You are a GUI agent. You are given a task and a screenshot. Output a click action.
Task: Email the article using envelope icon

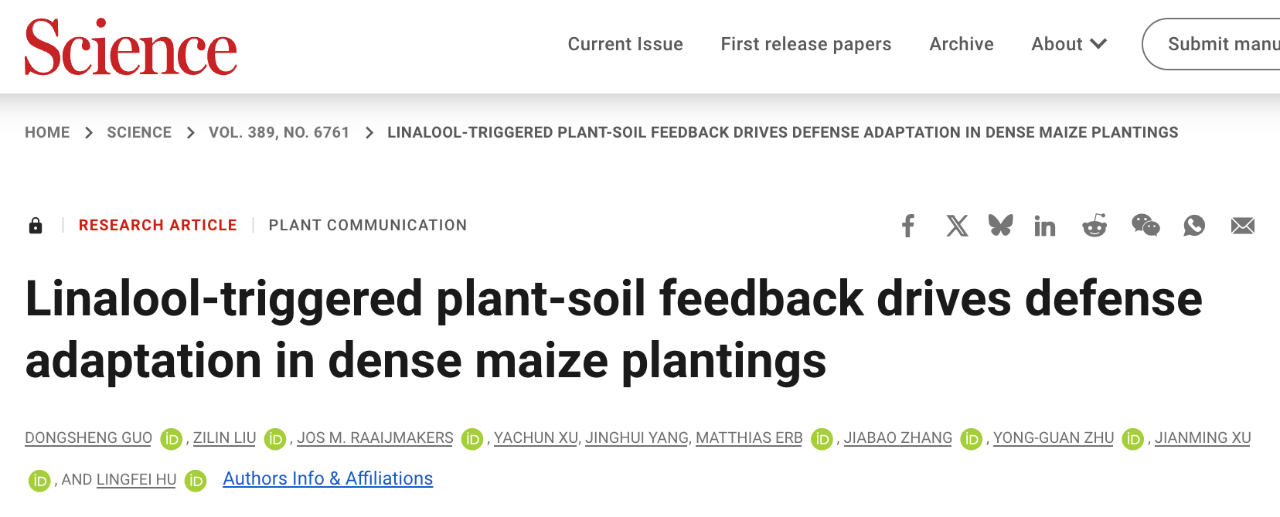click(x=1243, y=226)
